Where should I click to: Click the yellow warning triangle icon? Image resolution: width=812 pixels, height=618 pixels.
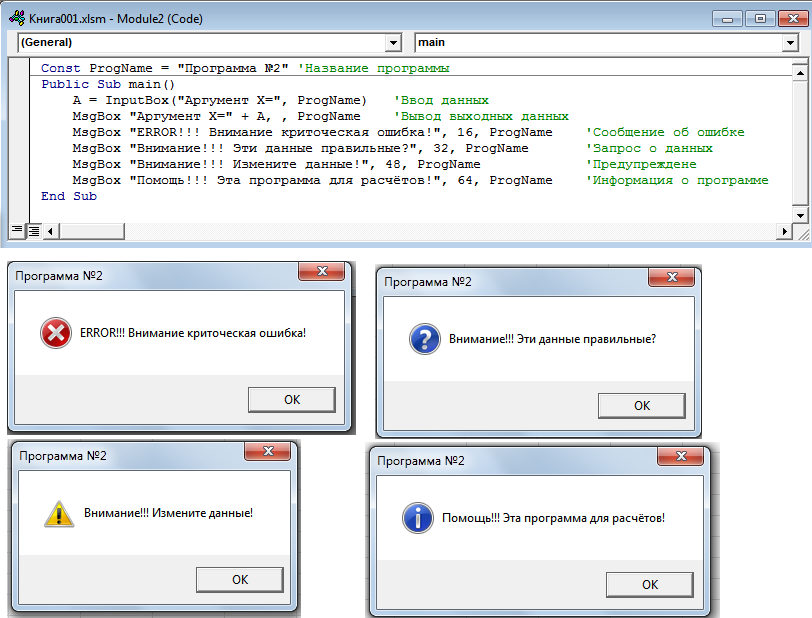point(59,513)
